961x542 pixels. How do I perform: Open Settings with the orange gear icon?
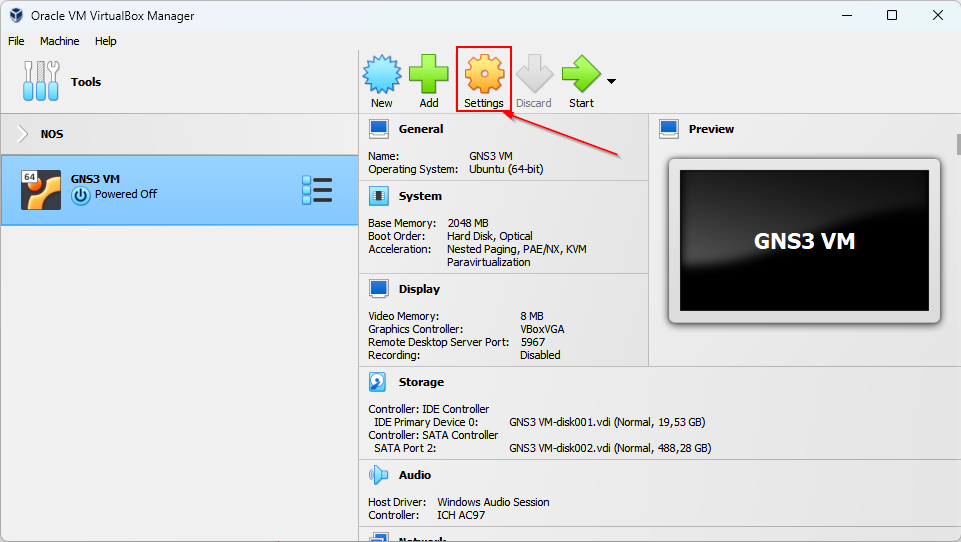[x=484, y=76]
